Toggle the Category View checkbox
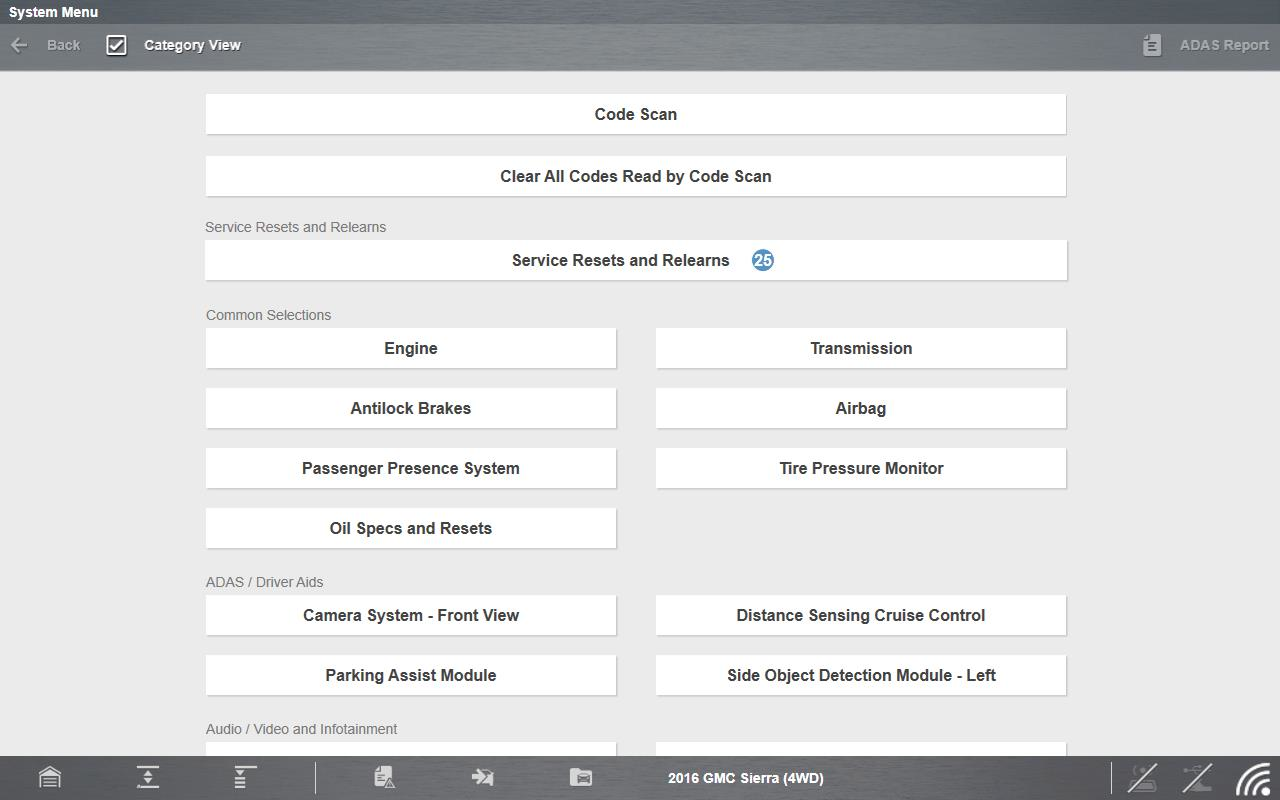 pos(117,45)
